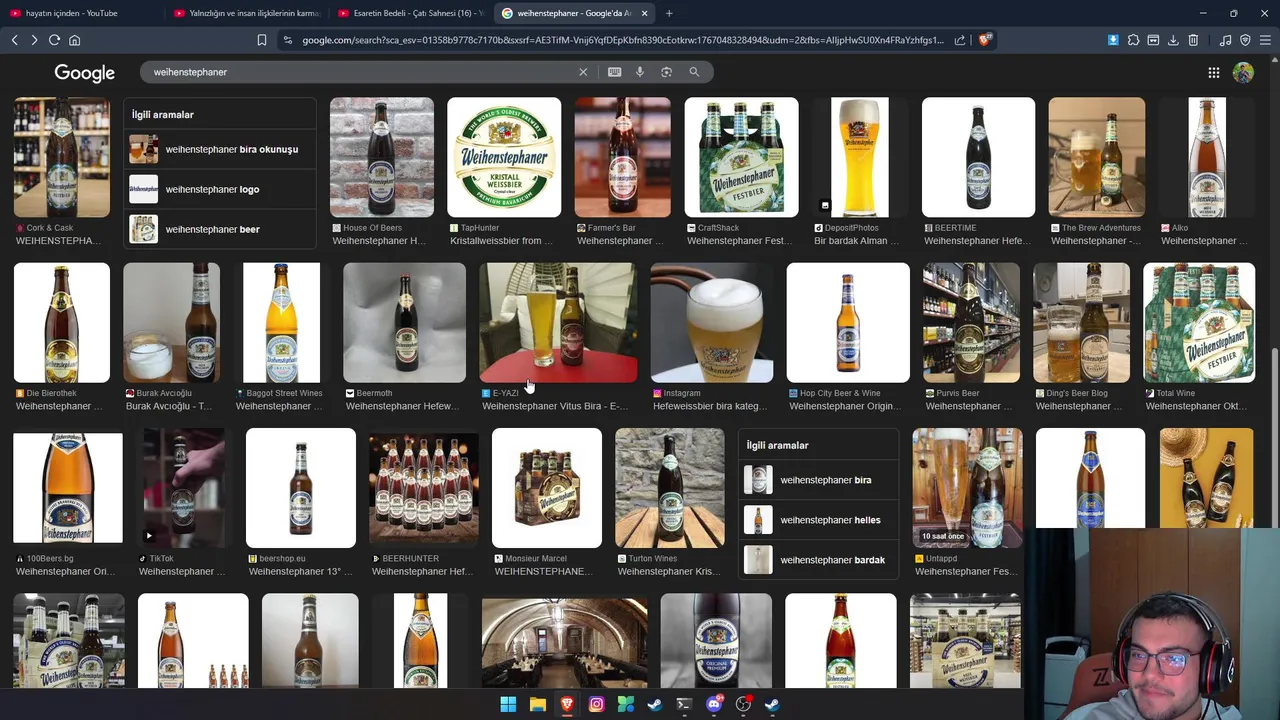
Task: Select related search 'weihenstephaner logo'
Action: (x=220, y=189)
